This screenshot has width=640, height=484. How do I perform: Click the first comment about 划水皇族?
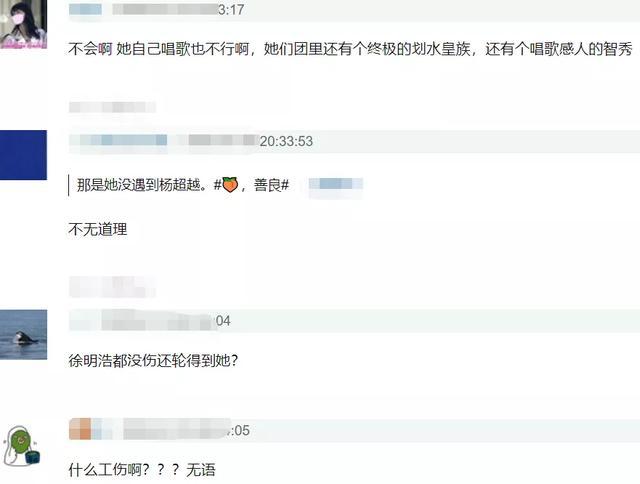click(x=350, y=49)
